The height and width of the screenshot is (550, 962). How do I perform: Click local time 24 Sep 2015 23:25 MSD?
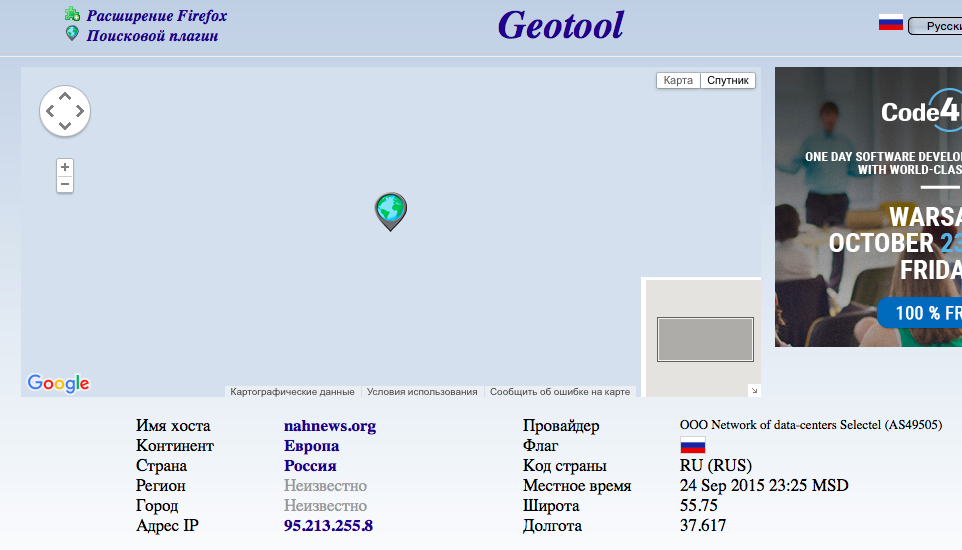(x=764, y=486)
